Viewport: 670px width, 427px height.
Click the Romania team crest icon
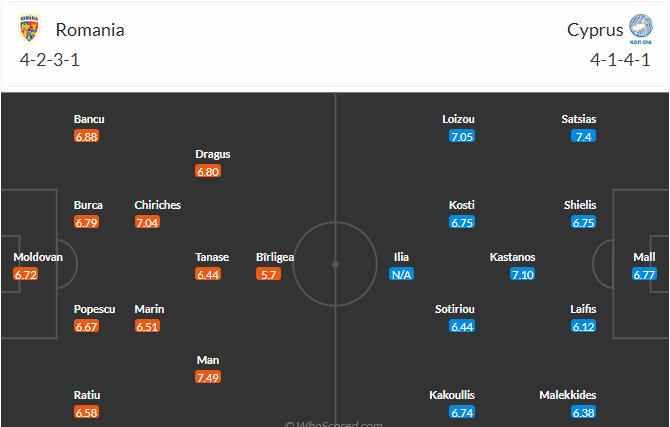29,29
